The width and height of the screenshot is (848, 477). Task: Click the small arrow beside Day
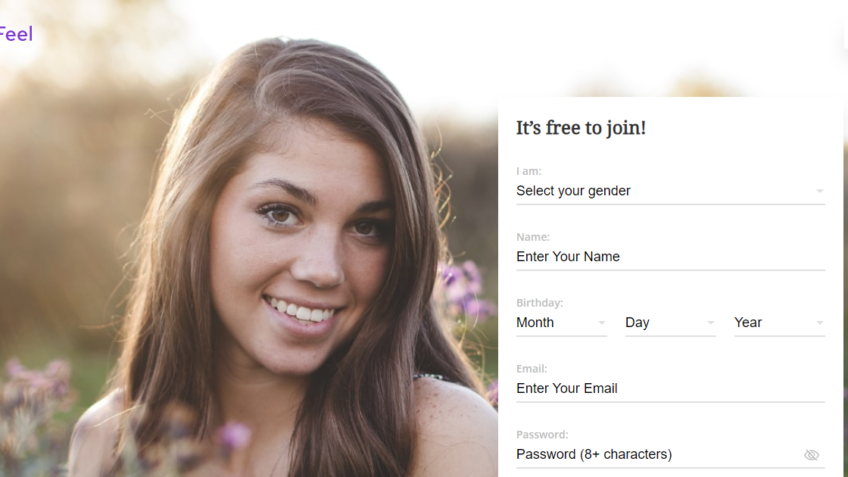(711, 323)
